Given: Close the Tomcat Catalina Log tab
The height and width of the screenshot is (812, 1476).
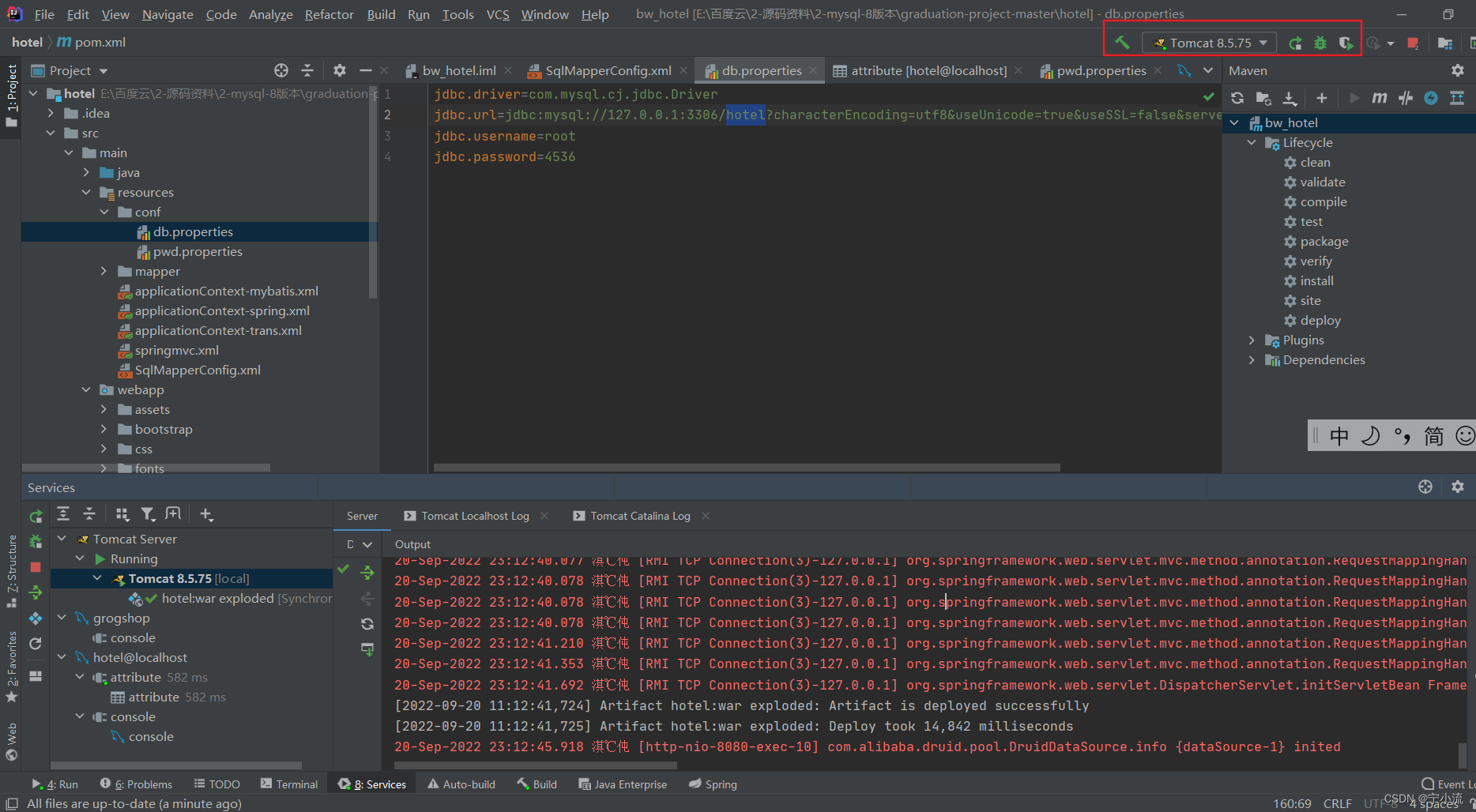Looking at the screenshot, I should pyautogui.click(x=706, y=516).
